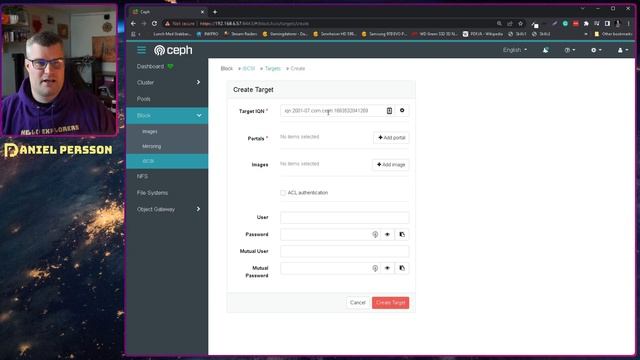This screenshot has height=360, width=640.
Task: Go forward in the browser
Action: click(144, 24)
